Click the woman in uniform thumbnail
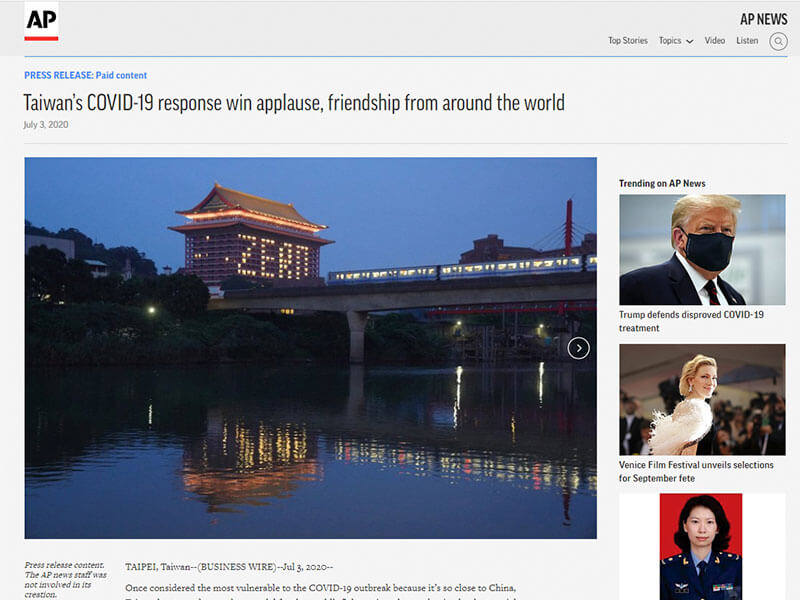Screen dimensions: 800x600 [x=701, y=546]
